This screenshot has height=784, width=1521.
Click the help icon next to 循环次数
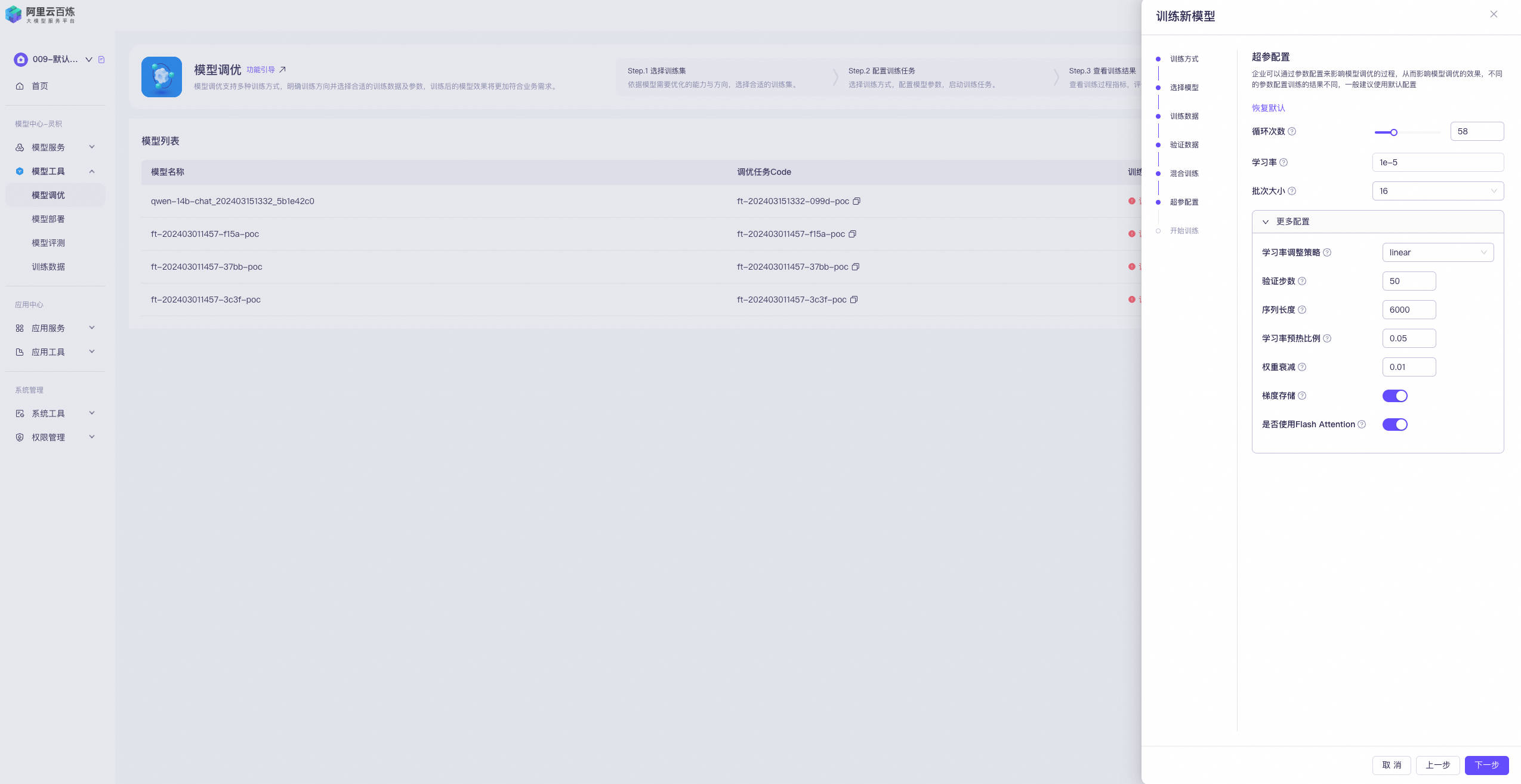(1292, 131)
